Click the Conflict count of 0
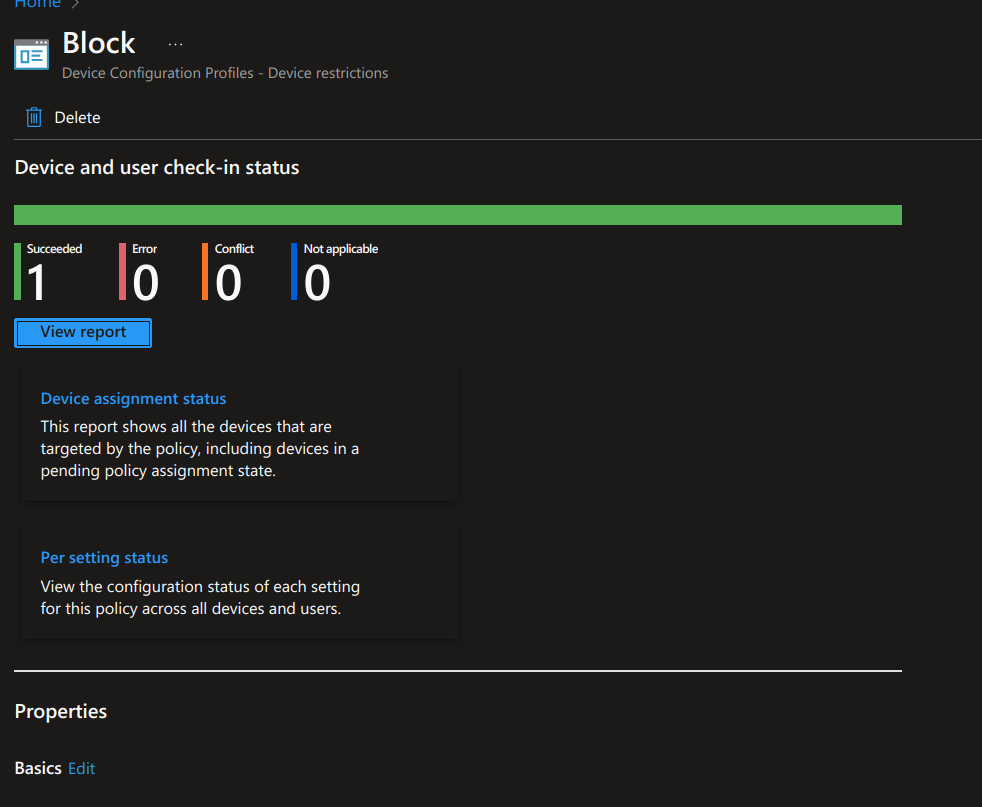 pos(228,282)
